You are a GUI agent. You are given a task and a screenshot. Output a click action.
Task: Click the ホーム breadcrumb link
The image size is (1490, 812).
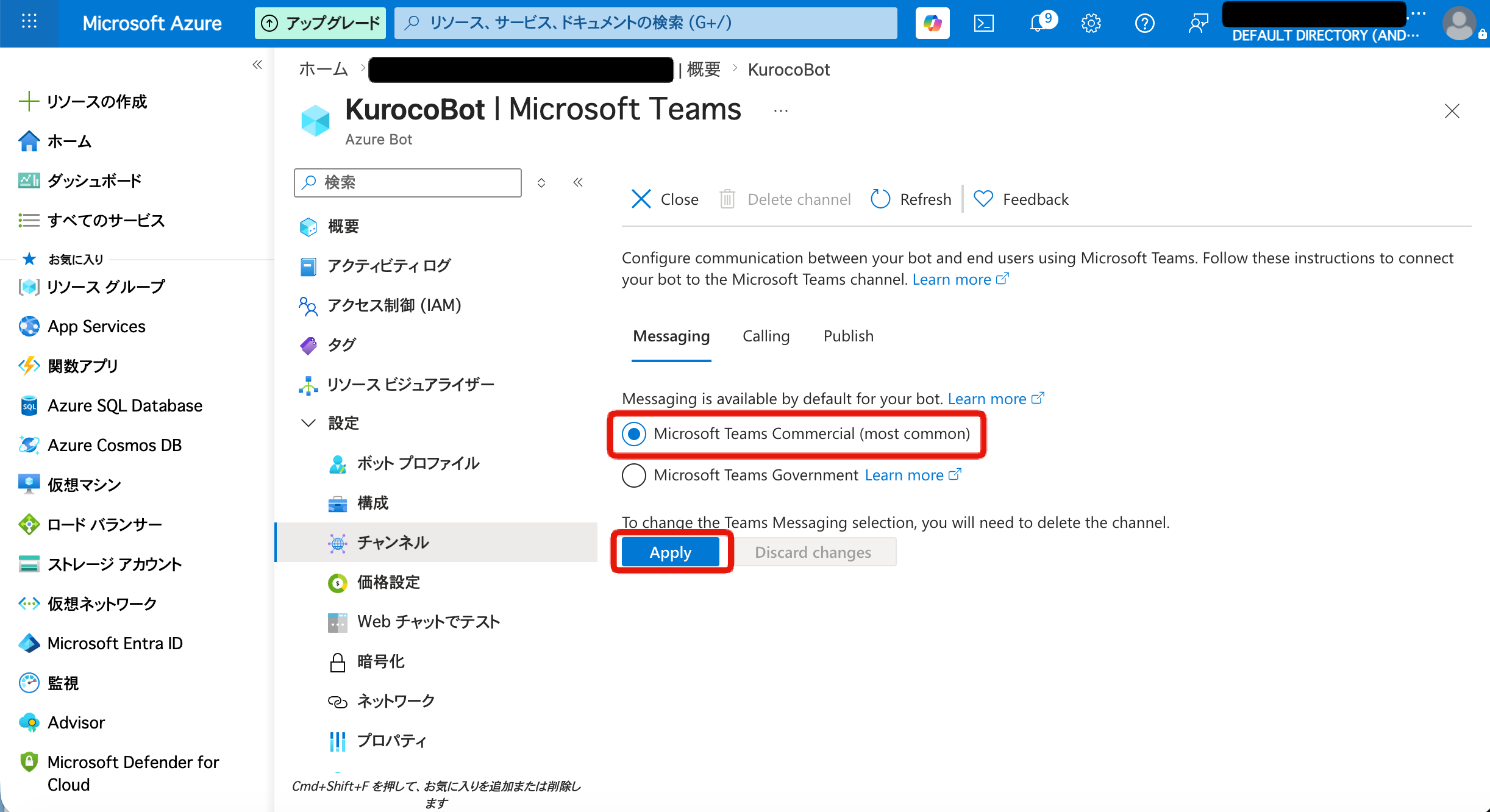[323, 69]
